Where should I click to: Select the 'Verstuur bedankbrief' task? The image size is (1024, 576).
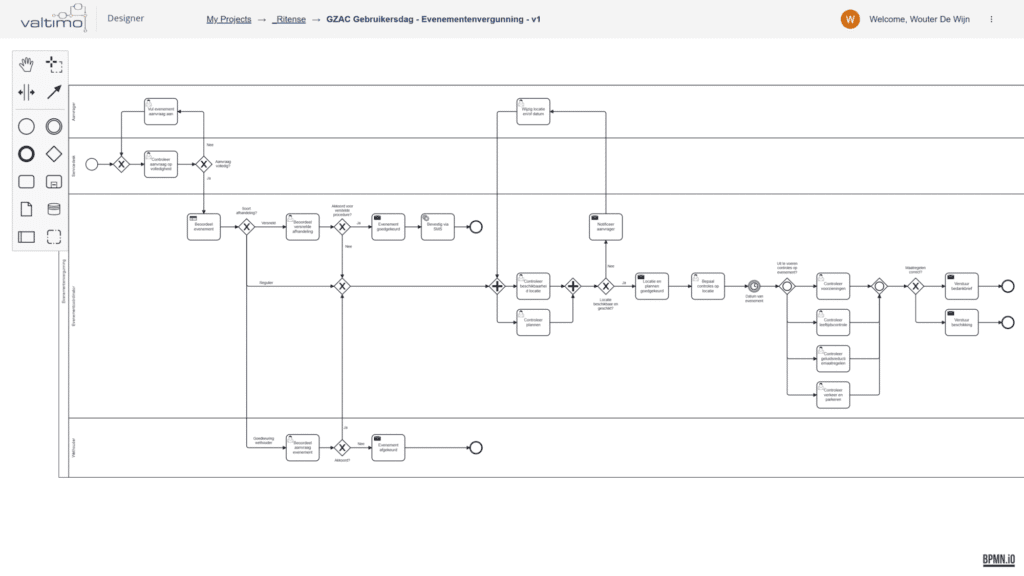pos(961,286)
